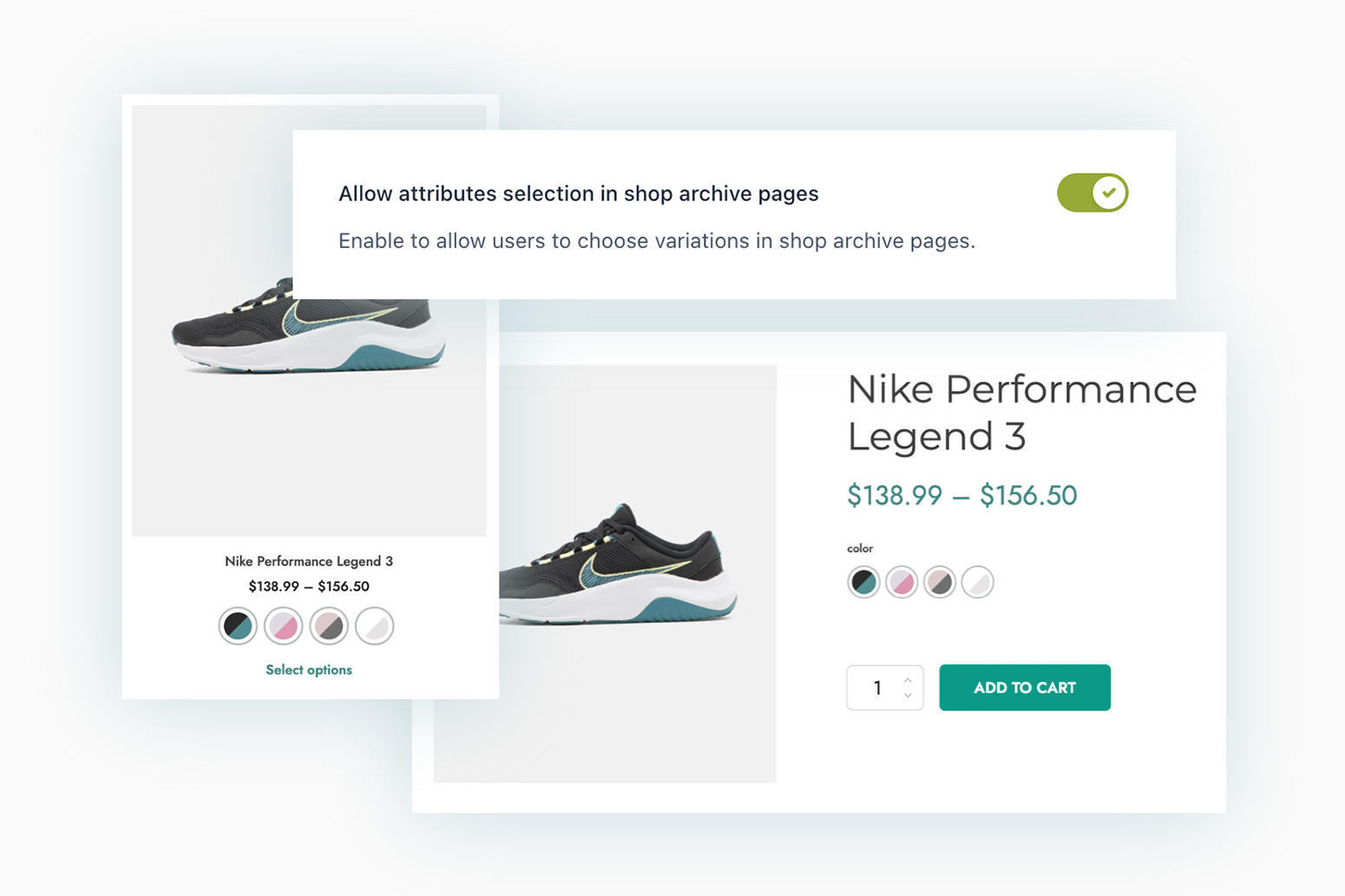Select black-teal color swatch on archive card
The image size is (1345, 896).
point(238,625)
